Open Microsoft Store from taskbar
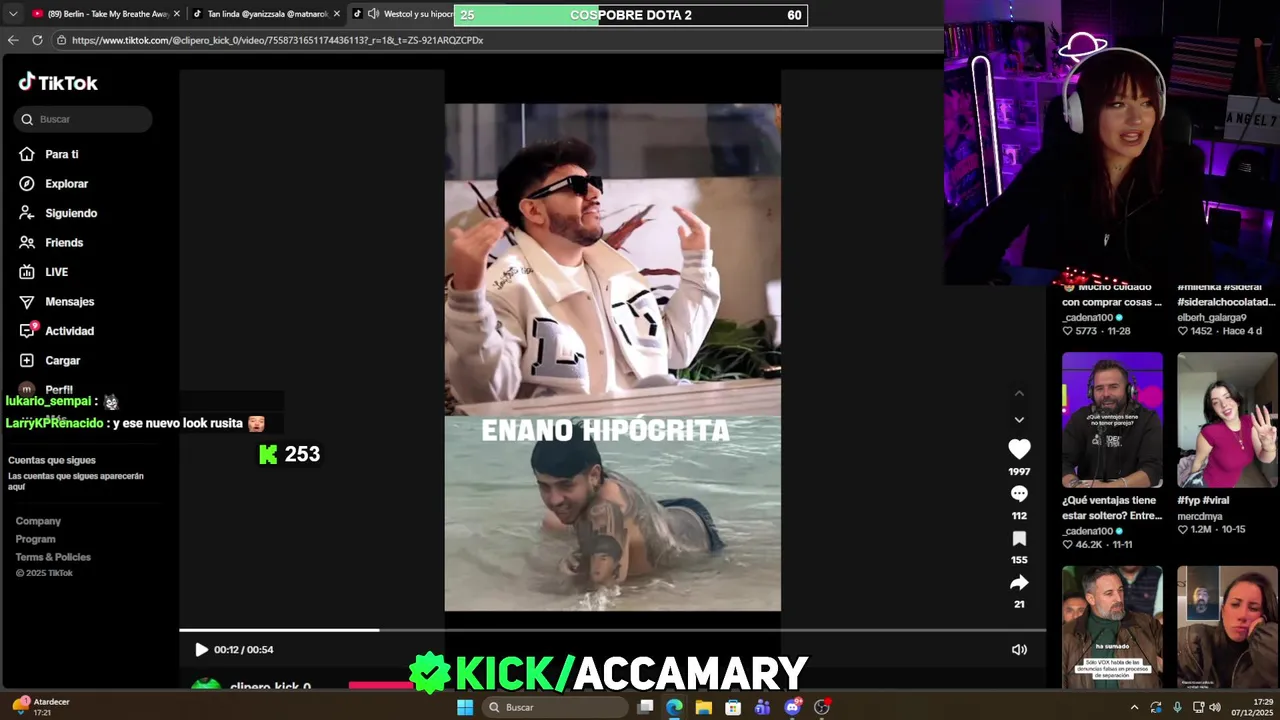Screen dimensions: 1280x720 (733, 707)
